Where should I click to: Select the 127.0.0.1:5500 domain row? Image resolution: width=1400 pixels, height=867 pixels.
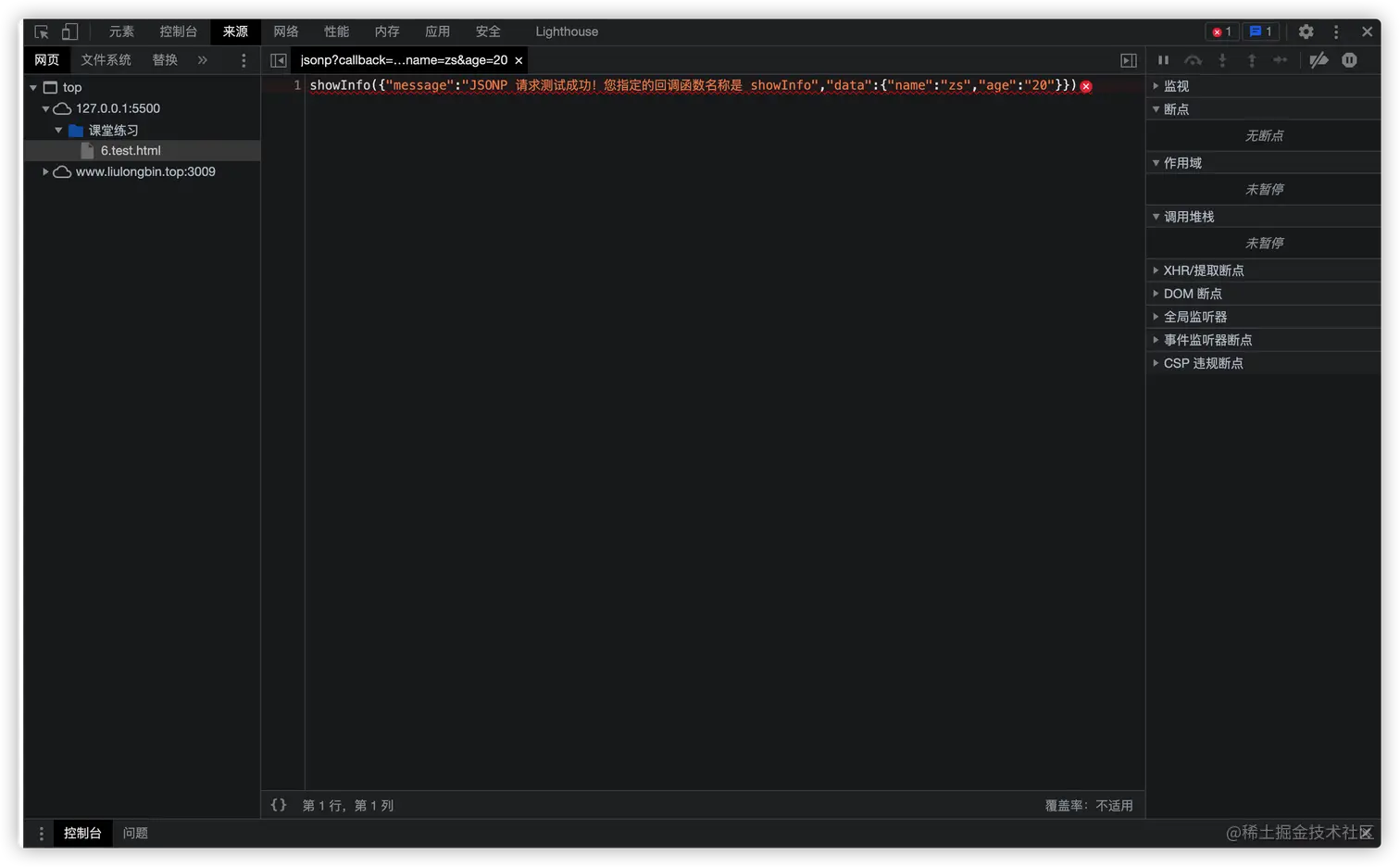point(142,108)
